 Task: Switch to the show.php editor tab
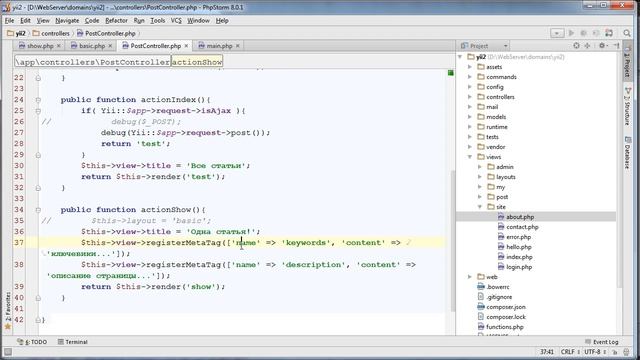coord(40,46)
